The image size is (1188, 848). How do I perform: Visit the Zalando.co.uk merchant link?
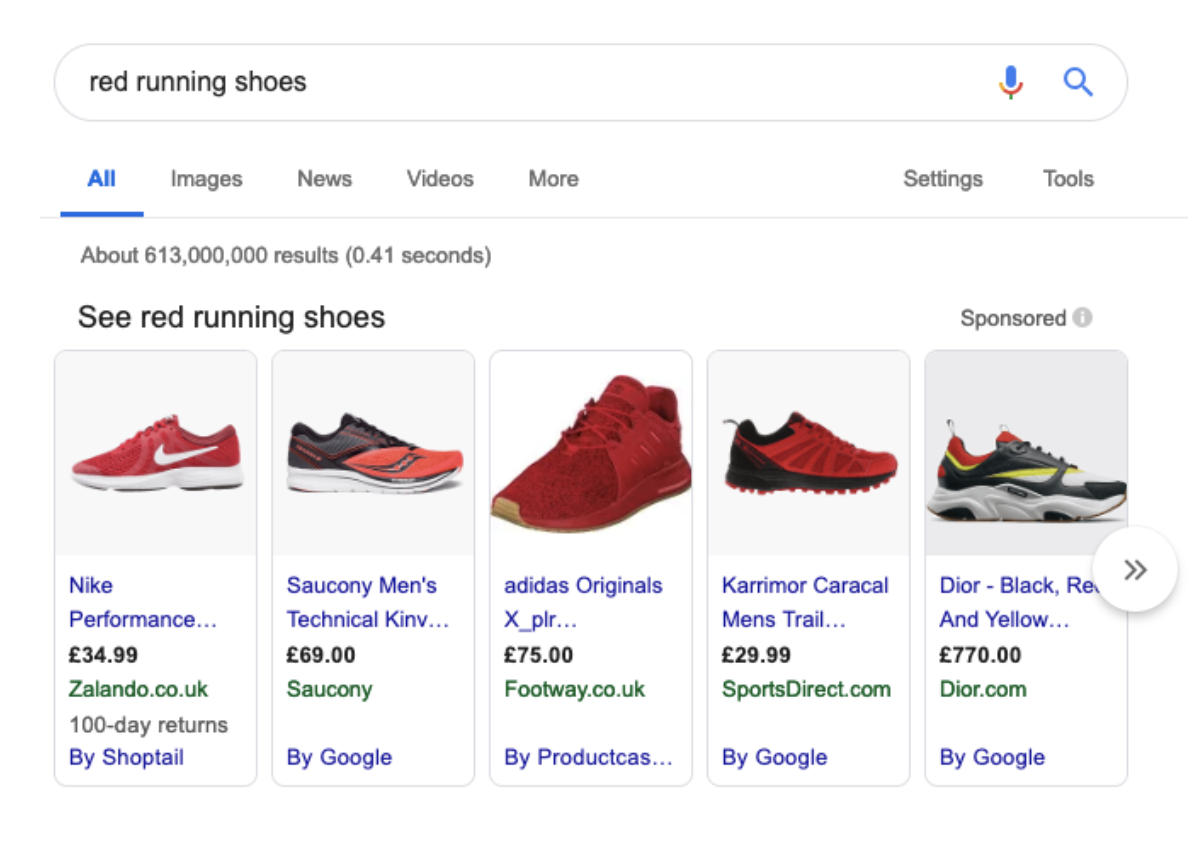[x=127, y=689]
